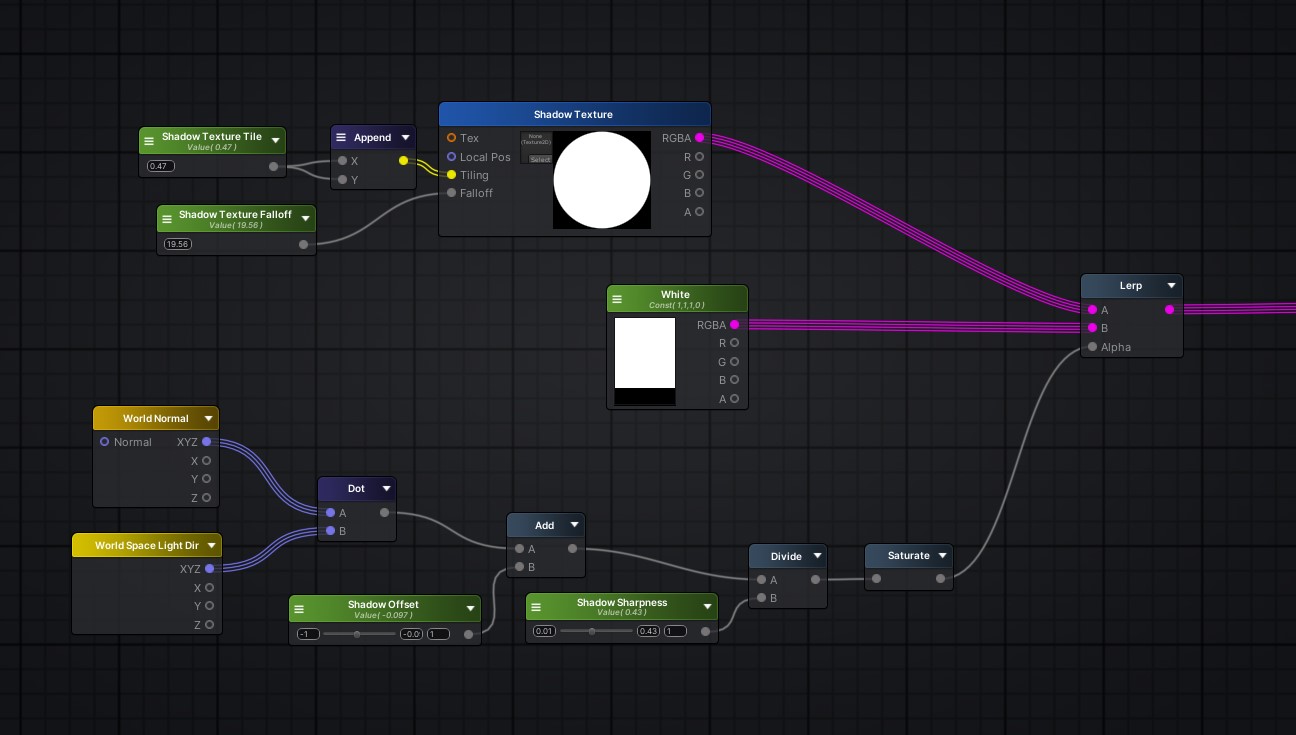The width and height of the screenshot is (1296, 735).
Task: Click the Shadow Sharpness hamburger icon
Action: [536, 607]
